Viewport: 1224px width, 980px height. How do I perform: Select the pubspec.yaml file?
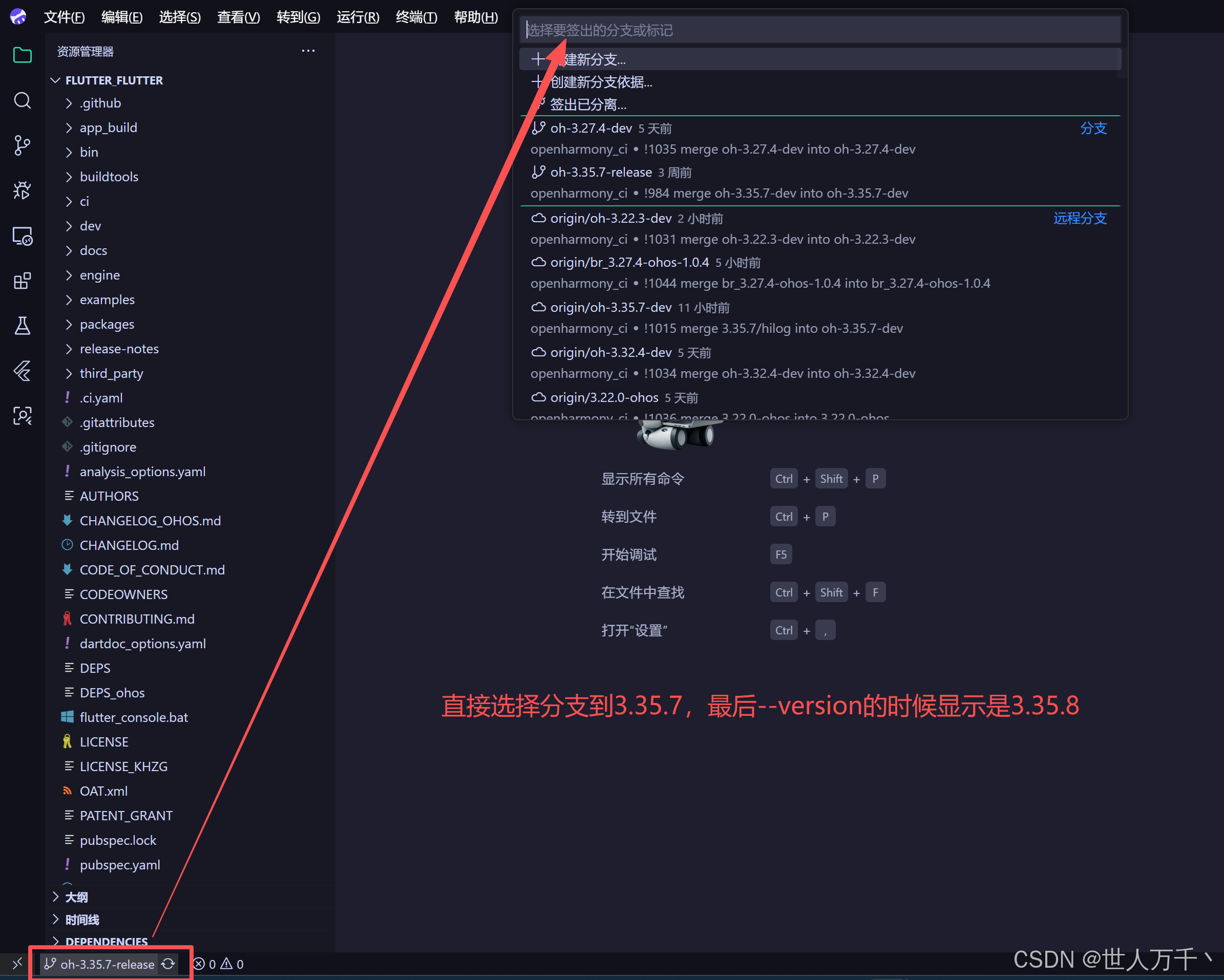(x=120, y=865)
